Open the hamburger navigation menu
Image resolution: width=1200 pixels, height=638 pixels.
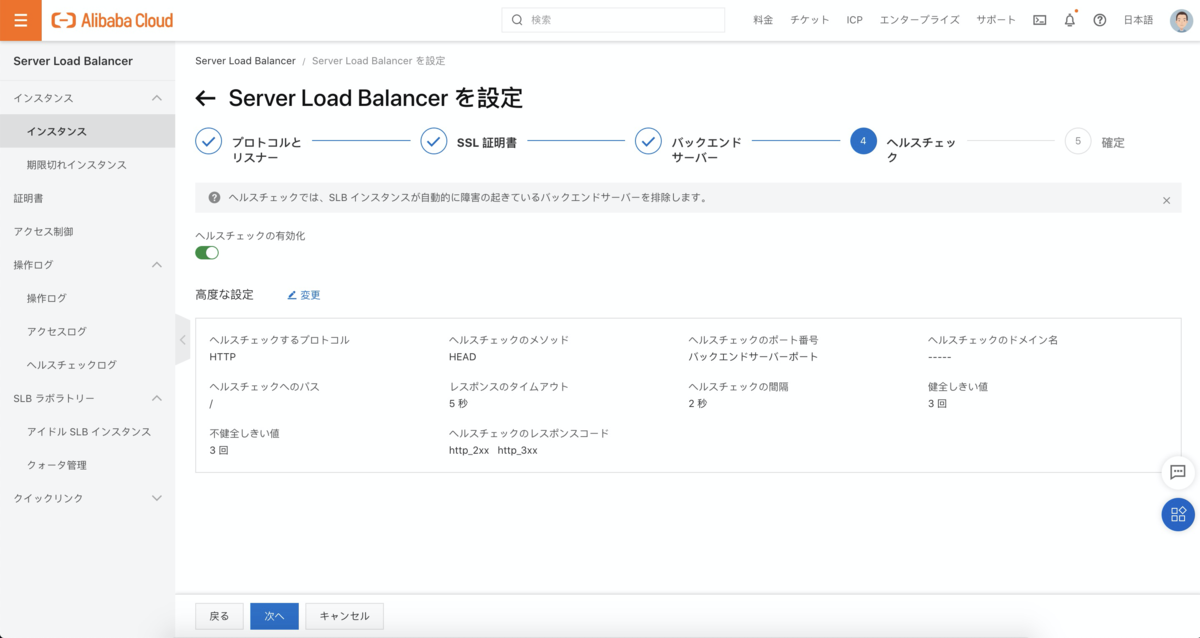20,20
